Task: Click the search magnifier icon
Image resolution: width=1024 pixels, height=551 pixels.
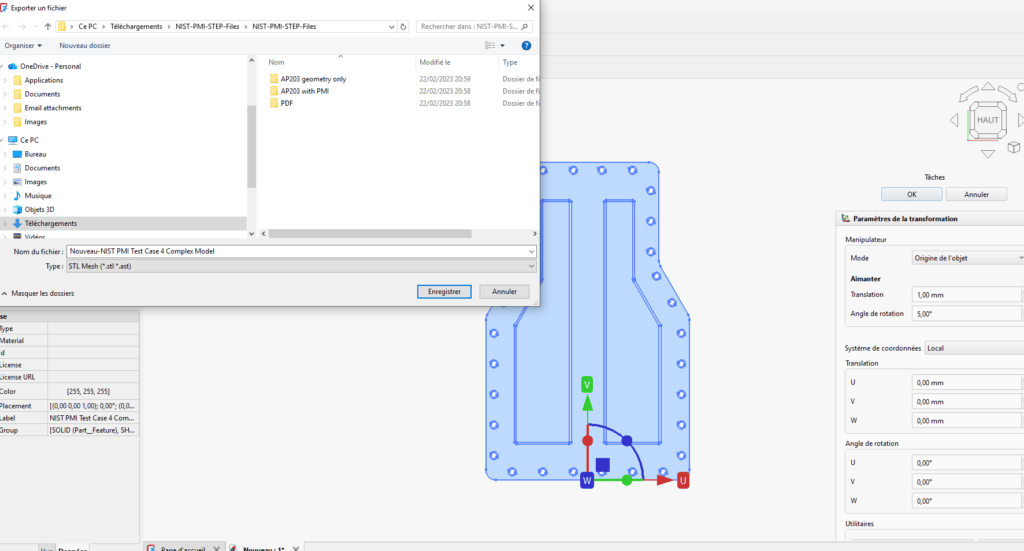Action: click(x=524, y=27)
